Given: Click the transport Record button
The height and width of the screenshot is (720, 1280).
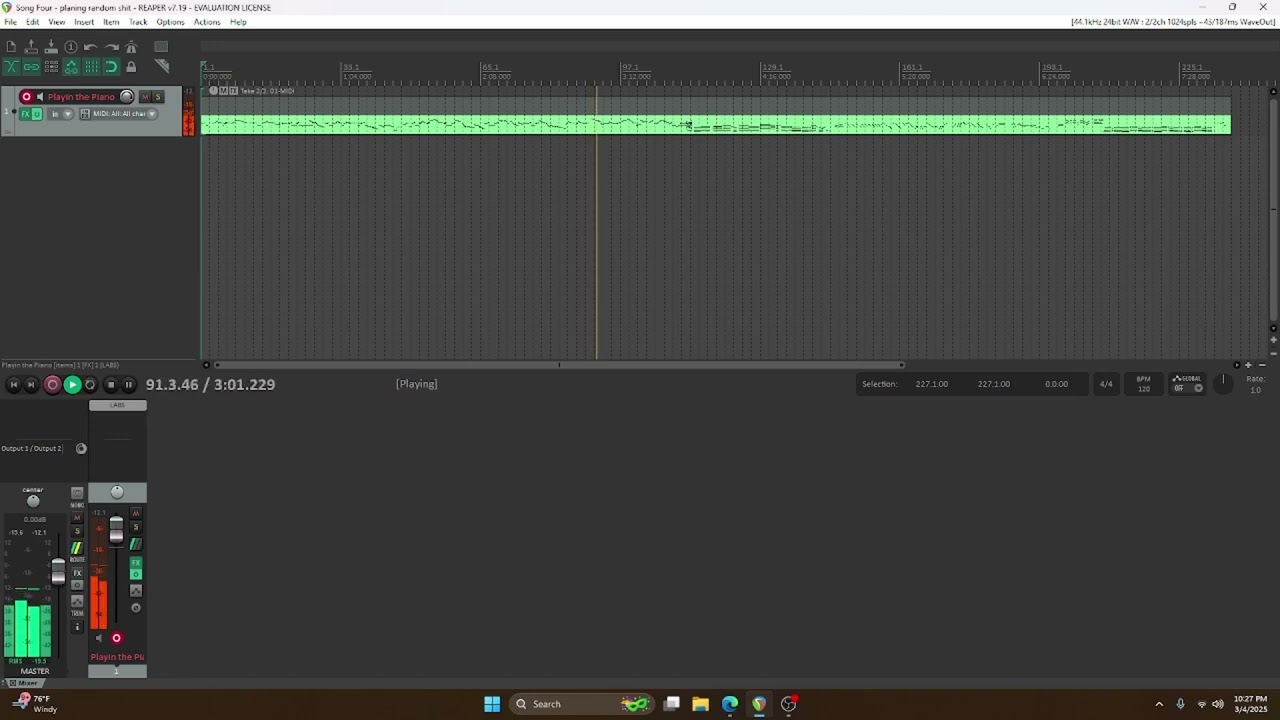Looking at the screenshot, I should pos(52,385).
